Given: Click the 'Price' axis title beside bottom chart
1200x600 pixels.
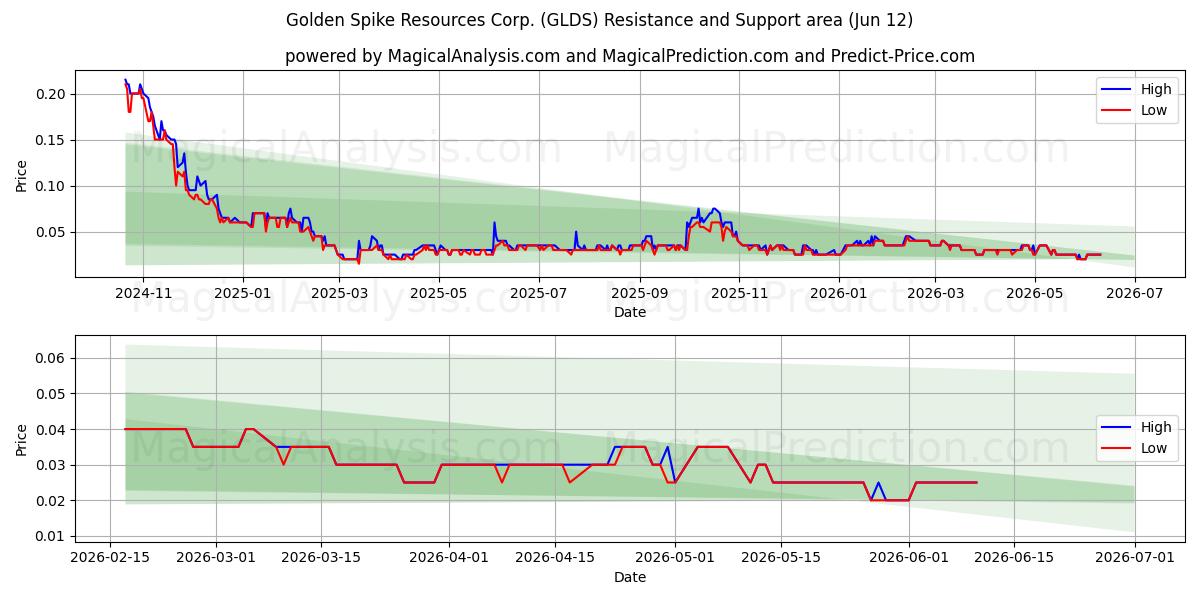Looking at the screenshot, I should [x=22, y=439].
